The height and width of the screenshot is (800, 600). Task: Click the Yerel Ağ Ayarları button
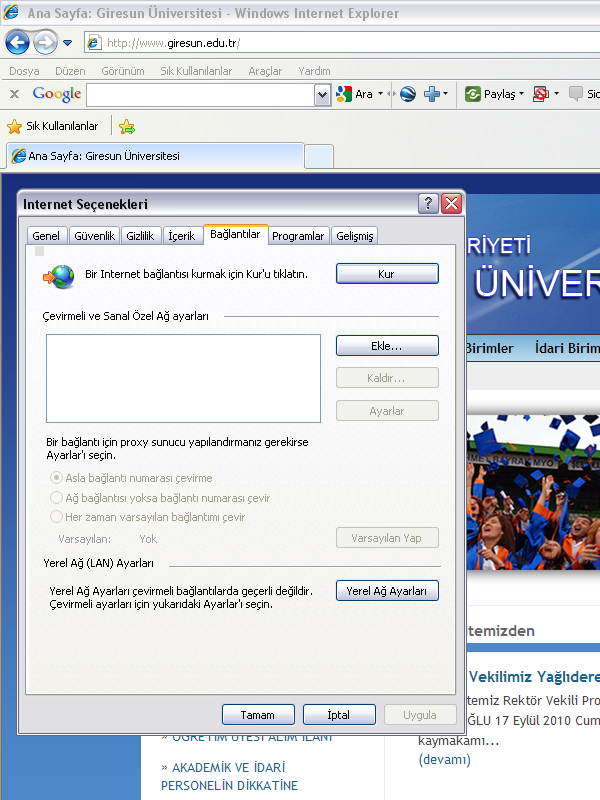tap(387, 591)
